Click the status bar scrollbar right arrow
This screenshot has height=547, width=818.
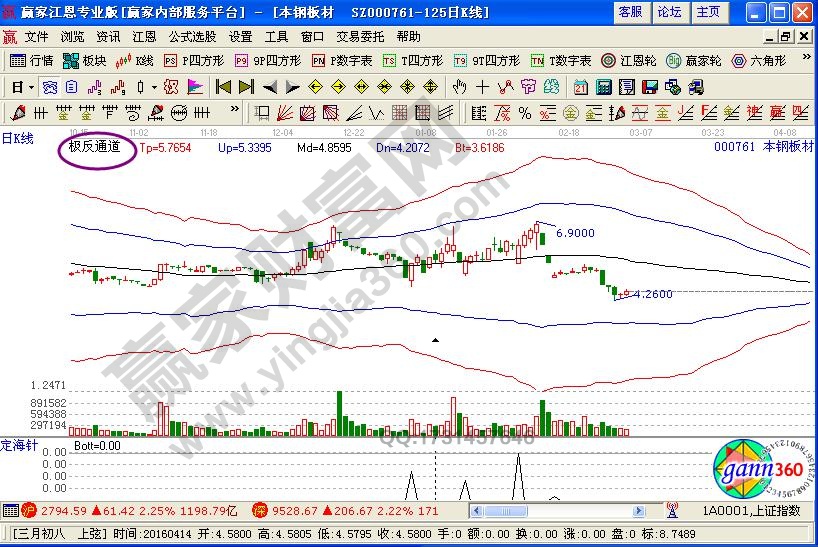[x=639, y=512]
